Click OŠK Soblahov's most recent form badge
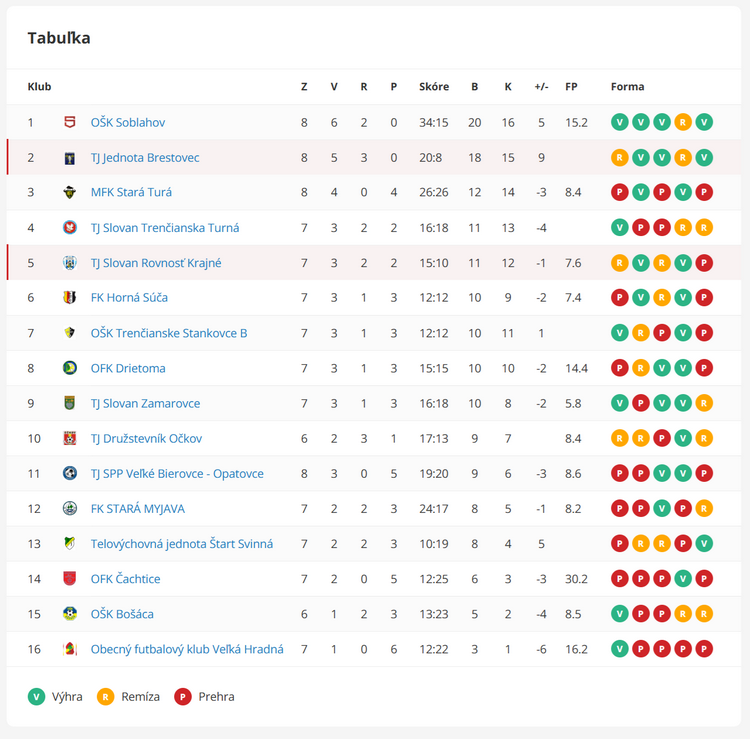This screenshot has height=739, width=750. click(704, 122)
